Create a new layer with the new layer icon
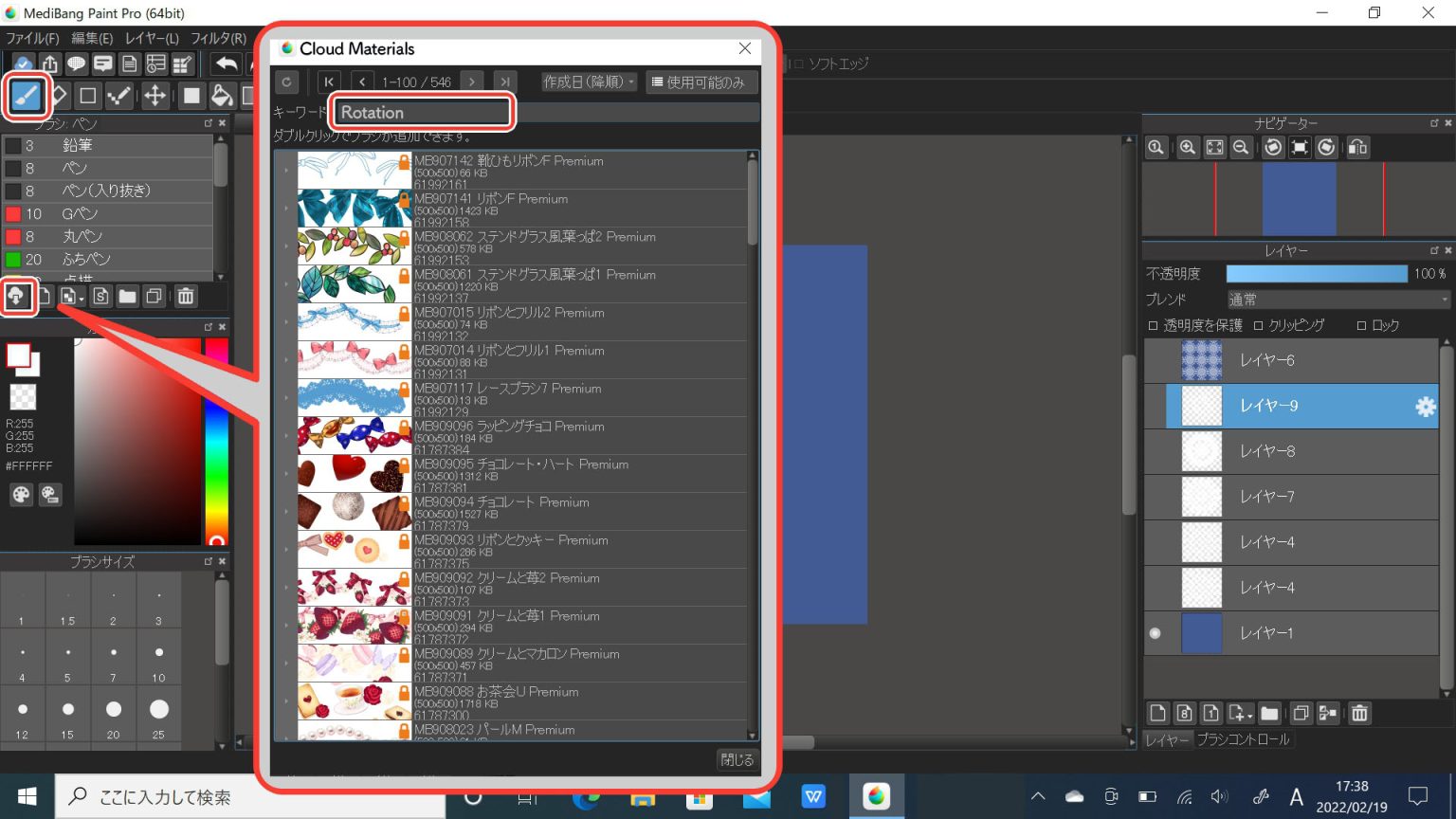 (1156, 713)
